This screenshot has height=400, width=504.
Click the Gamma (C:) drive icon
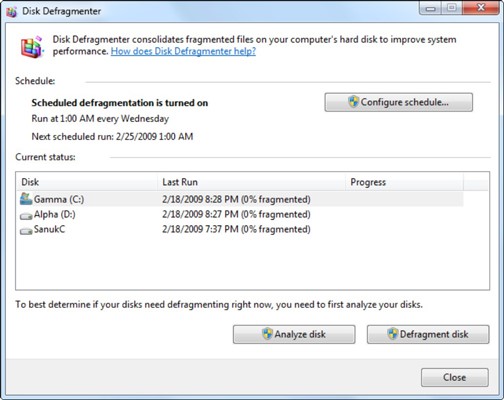point(26,199)
